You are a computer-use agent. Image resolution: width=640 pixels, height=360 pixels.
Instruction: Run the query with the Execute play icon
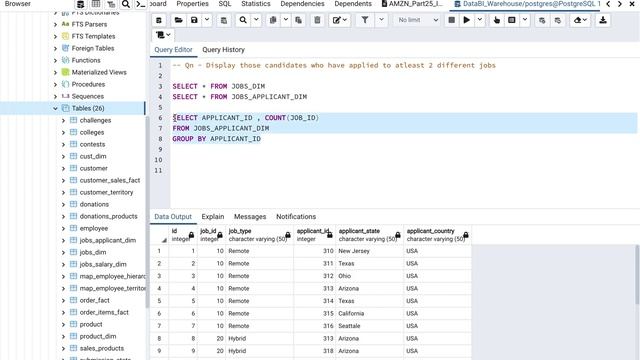467,20
